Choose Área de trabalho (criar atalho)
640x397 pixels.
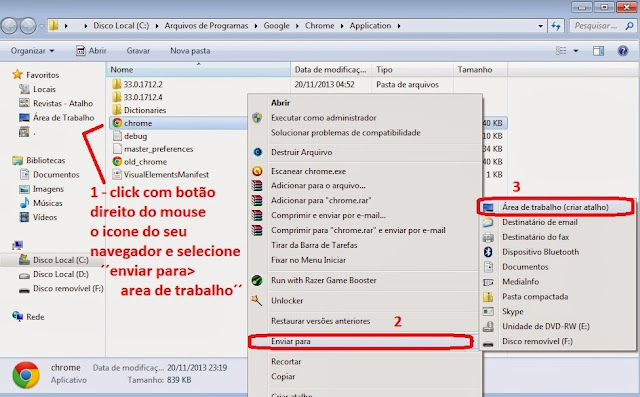[557, 207]
